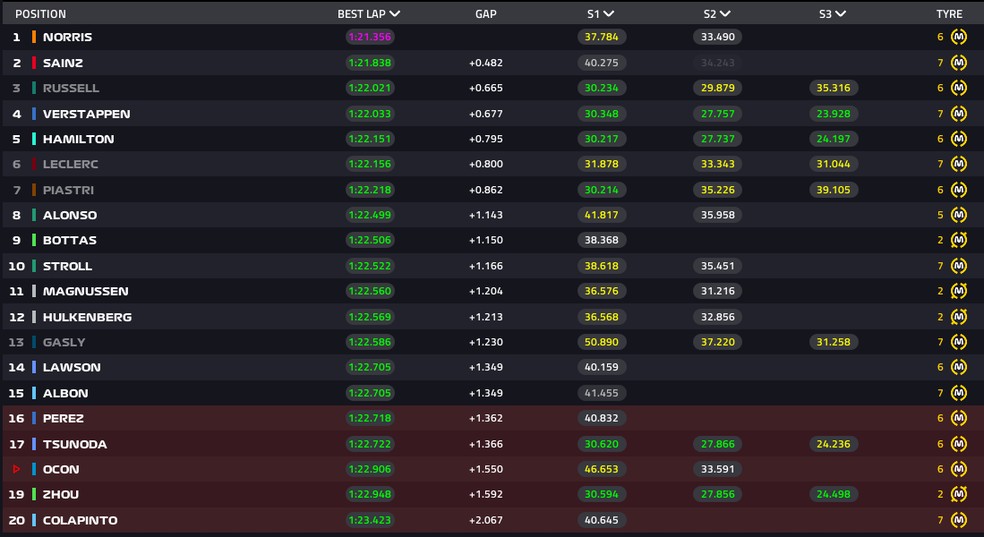Click Zhou's S2 time 27.856
Image resolution: width=984 pixels, height=537 pixels.
(x=717, y=494)
